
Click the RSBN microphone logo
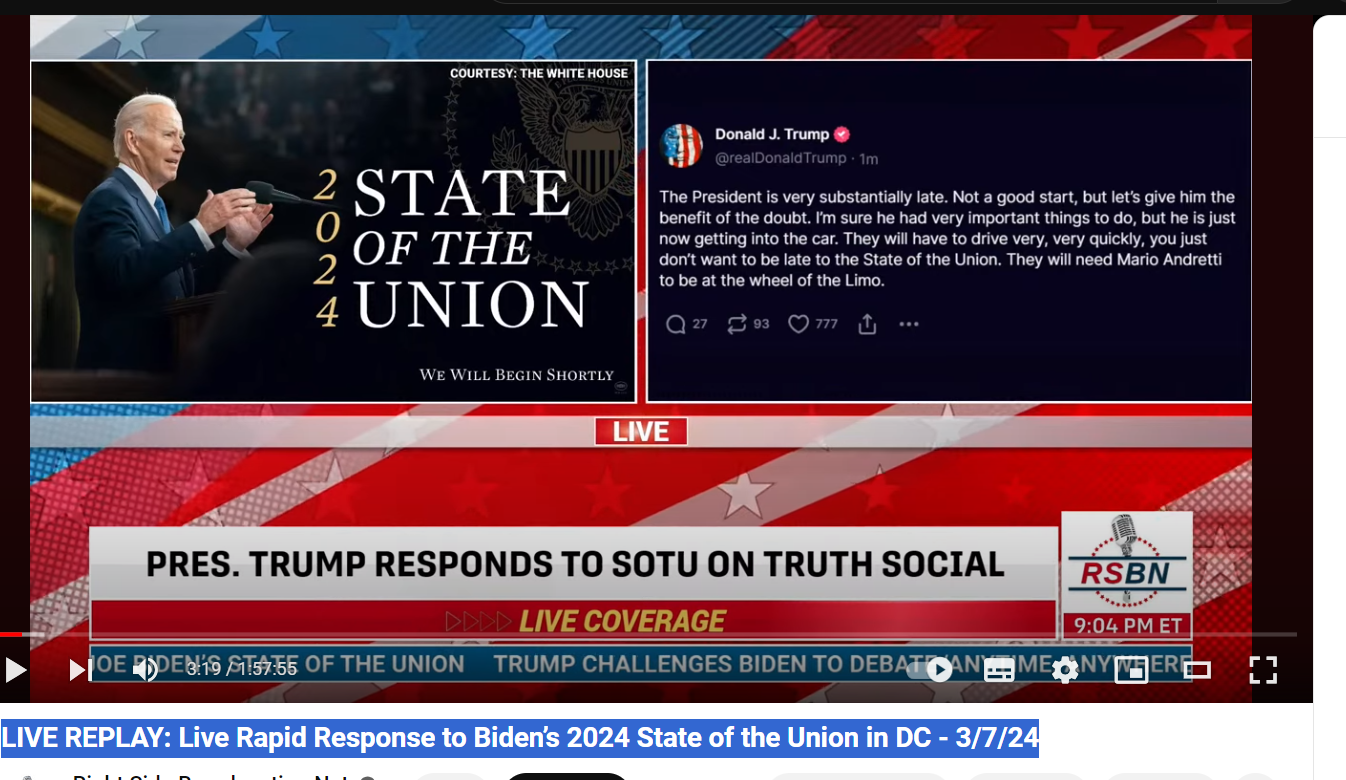tap(1127, 561)
